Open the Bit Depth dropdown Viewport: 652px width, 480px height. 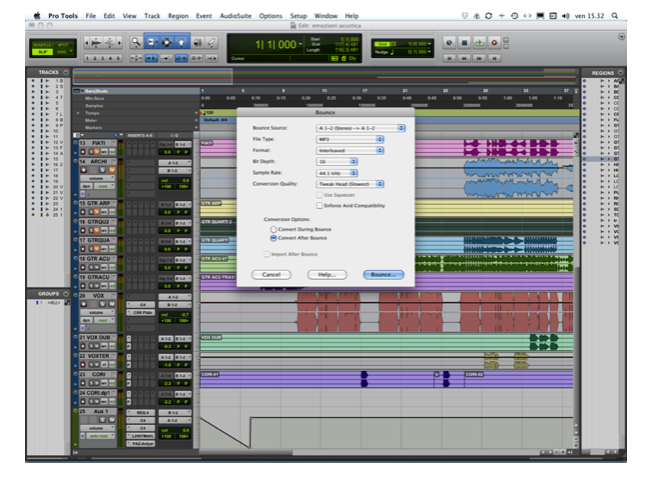[x=337, y=162]
